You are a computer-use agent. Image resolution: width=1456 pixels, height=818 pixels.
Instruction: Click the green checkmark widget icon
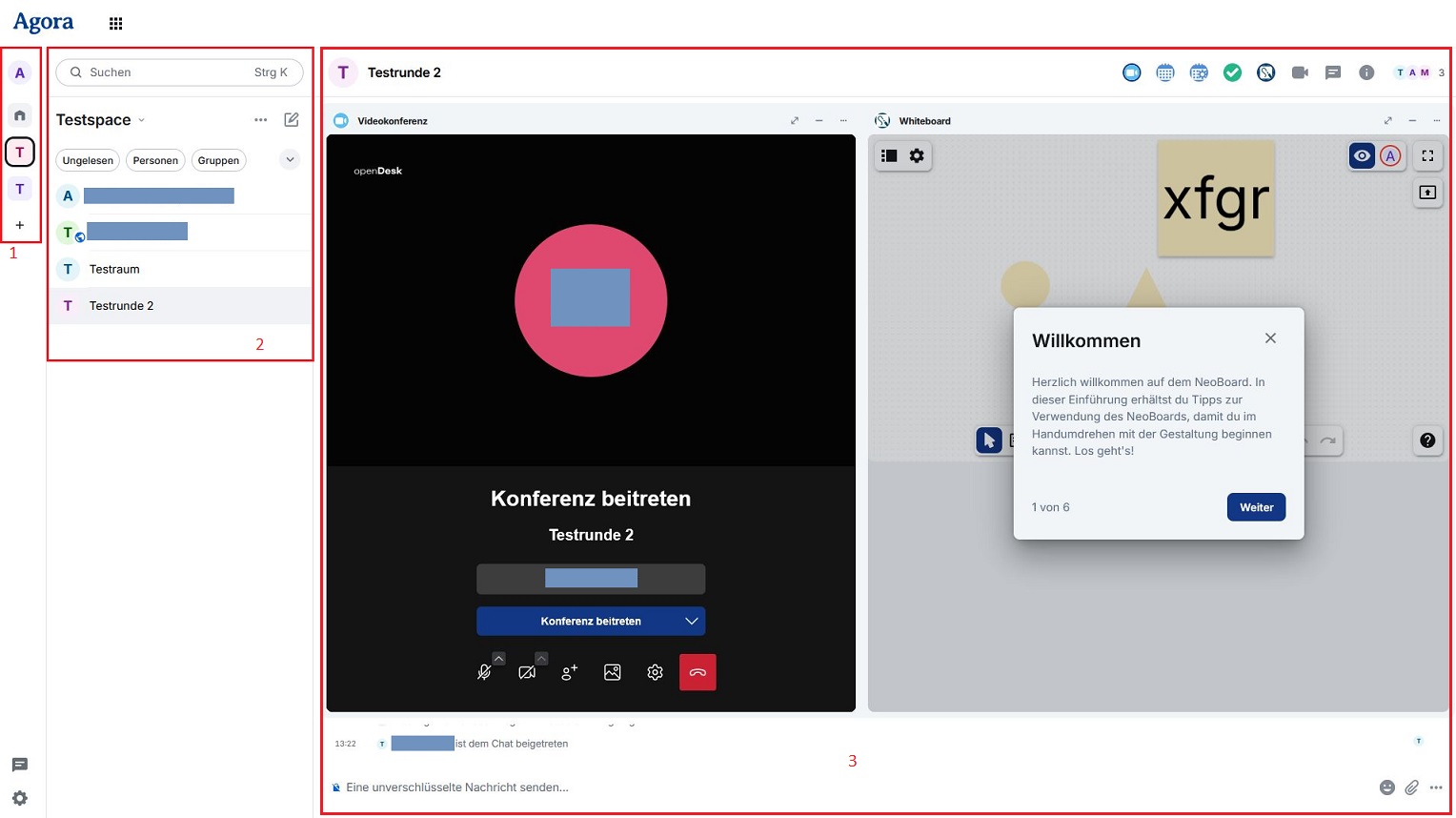point(1232,72)
